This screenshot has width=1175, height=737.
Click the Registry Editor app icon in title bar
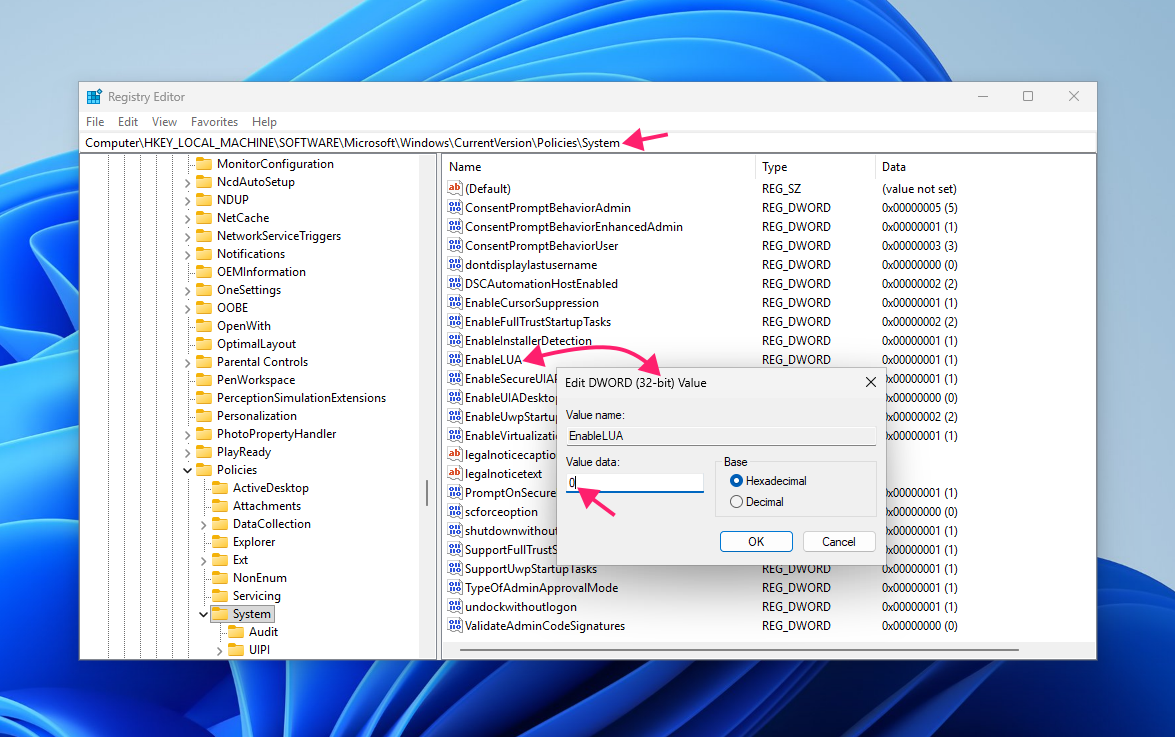pyautogui.click(x=94, y=97)
